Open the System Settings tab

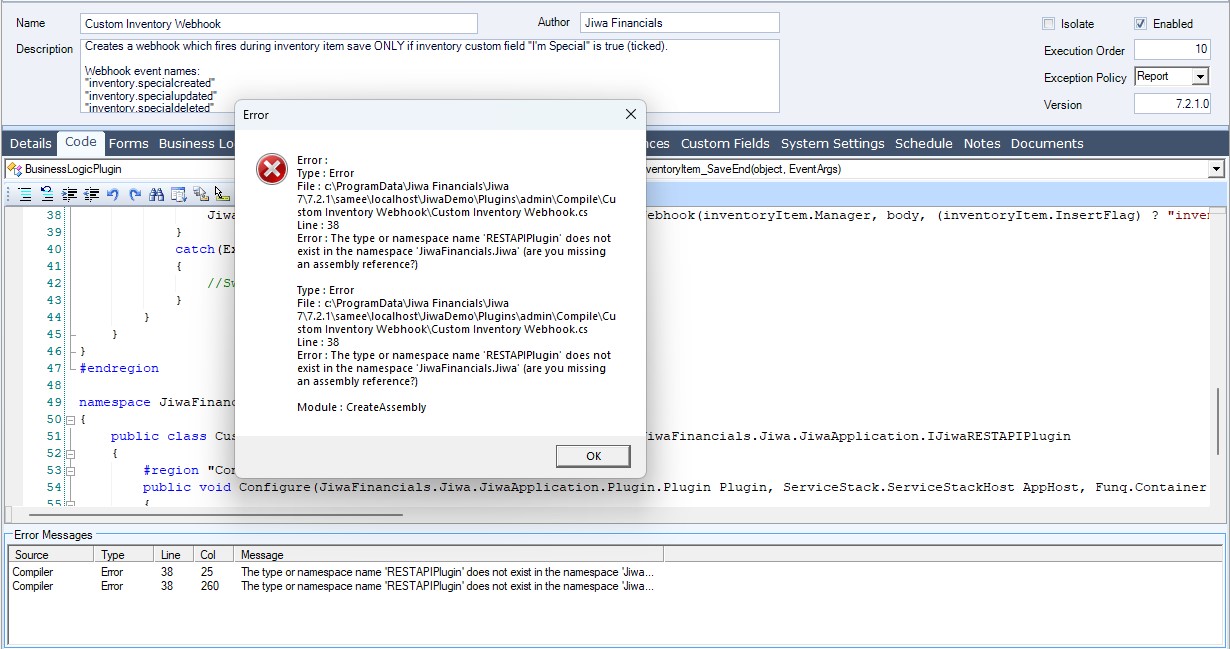point(832,144)
